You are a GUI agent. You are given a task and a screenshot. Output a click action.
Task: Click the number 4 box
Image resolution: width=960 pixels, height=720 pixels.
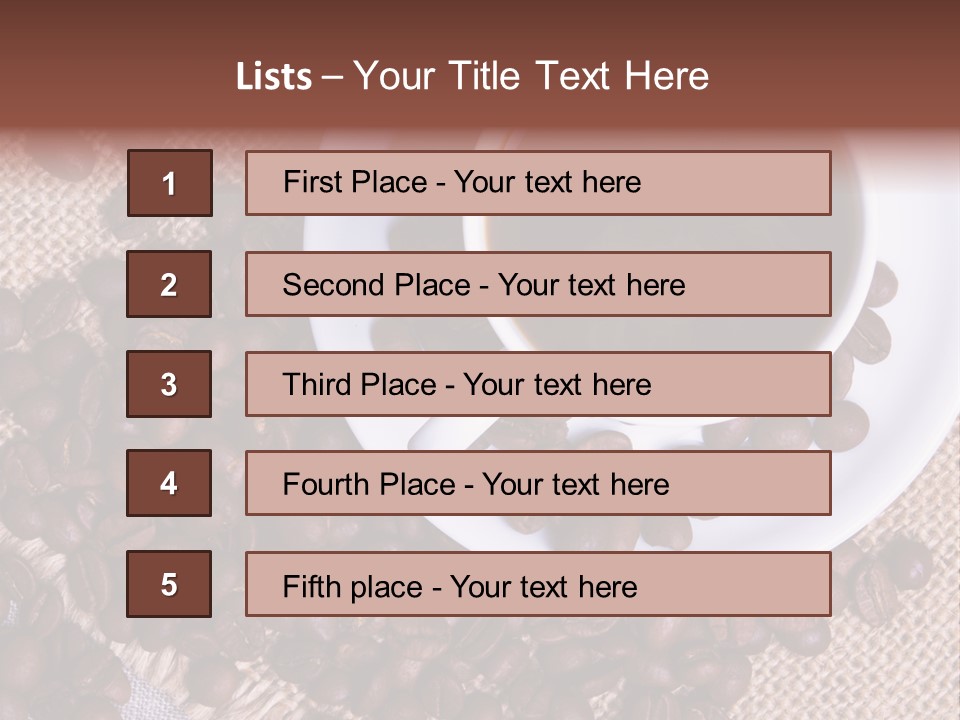169,483
